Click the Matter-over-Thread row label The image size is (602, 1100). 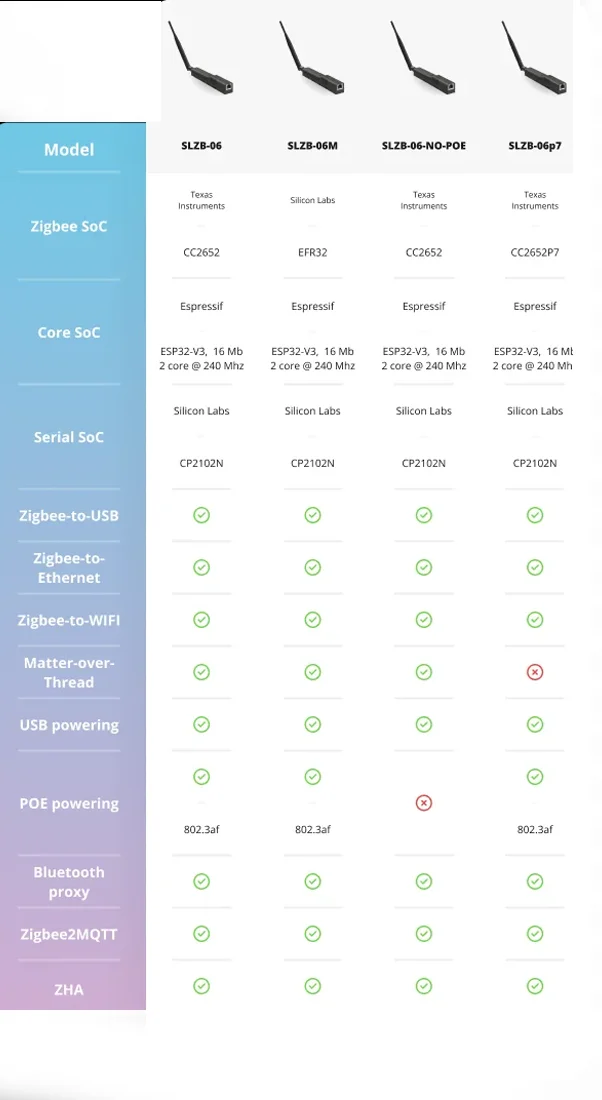tap(69, 672)
